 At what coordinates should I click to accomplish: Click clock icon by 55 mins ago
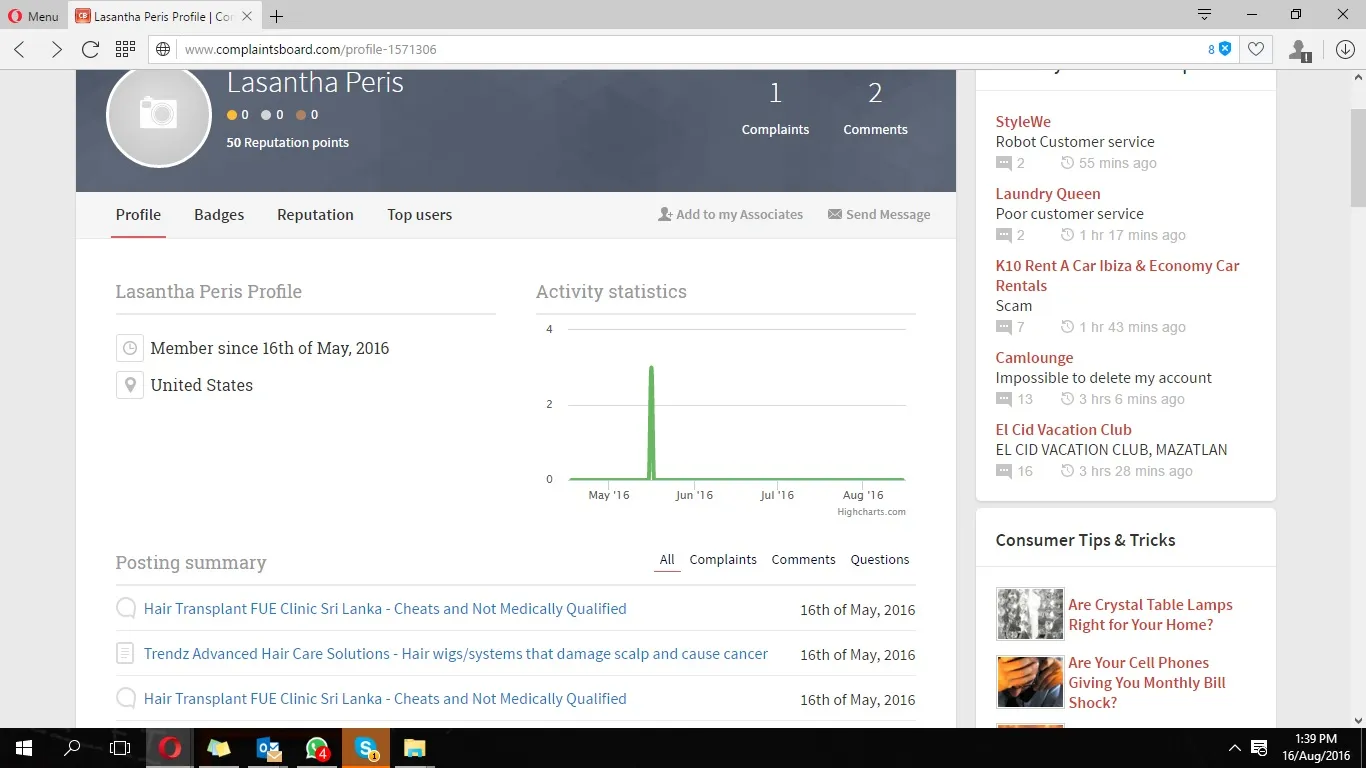[x=1067, y=163]
